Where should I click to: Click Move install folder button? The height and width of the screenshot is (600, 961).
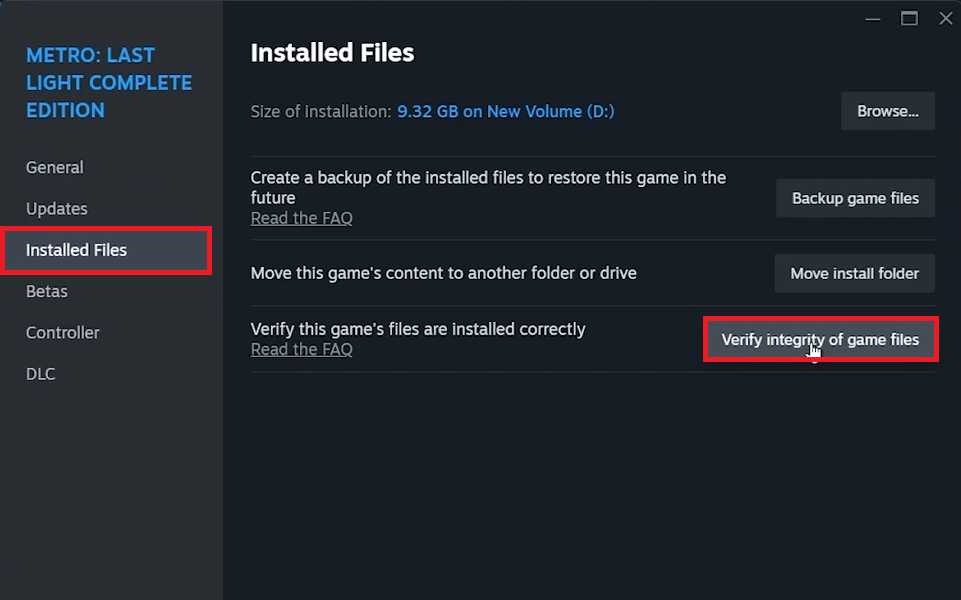854,273
